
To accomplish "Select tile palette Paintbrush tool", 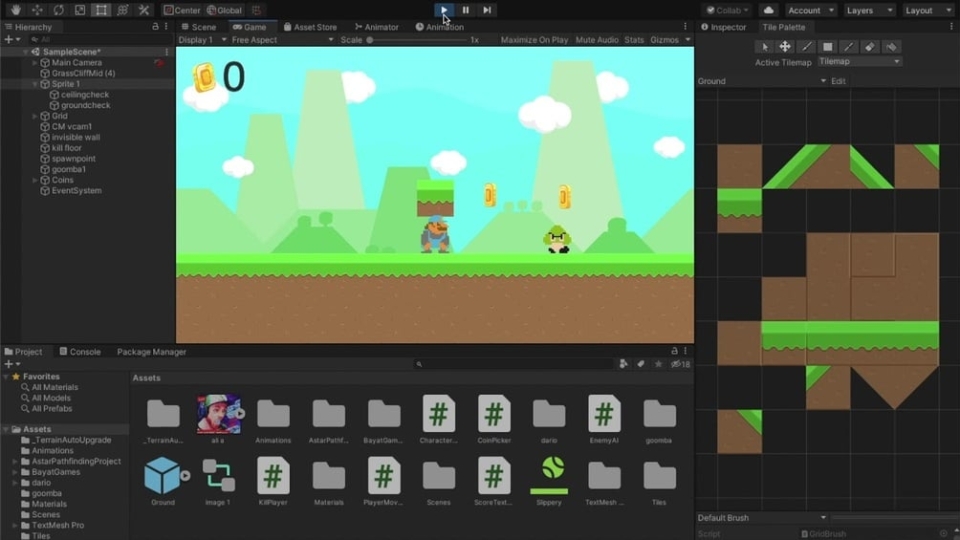I will tap(806, 47).
